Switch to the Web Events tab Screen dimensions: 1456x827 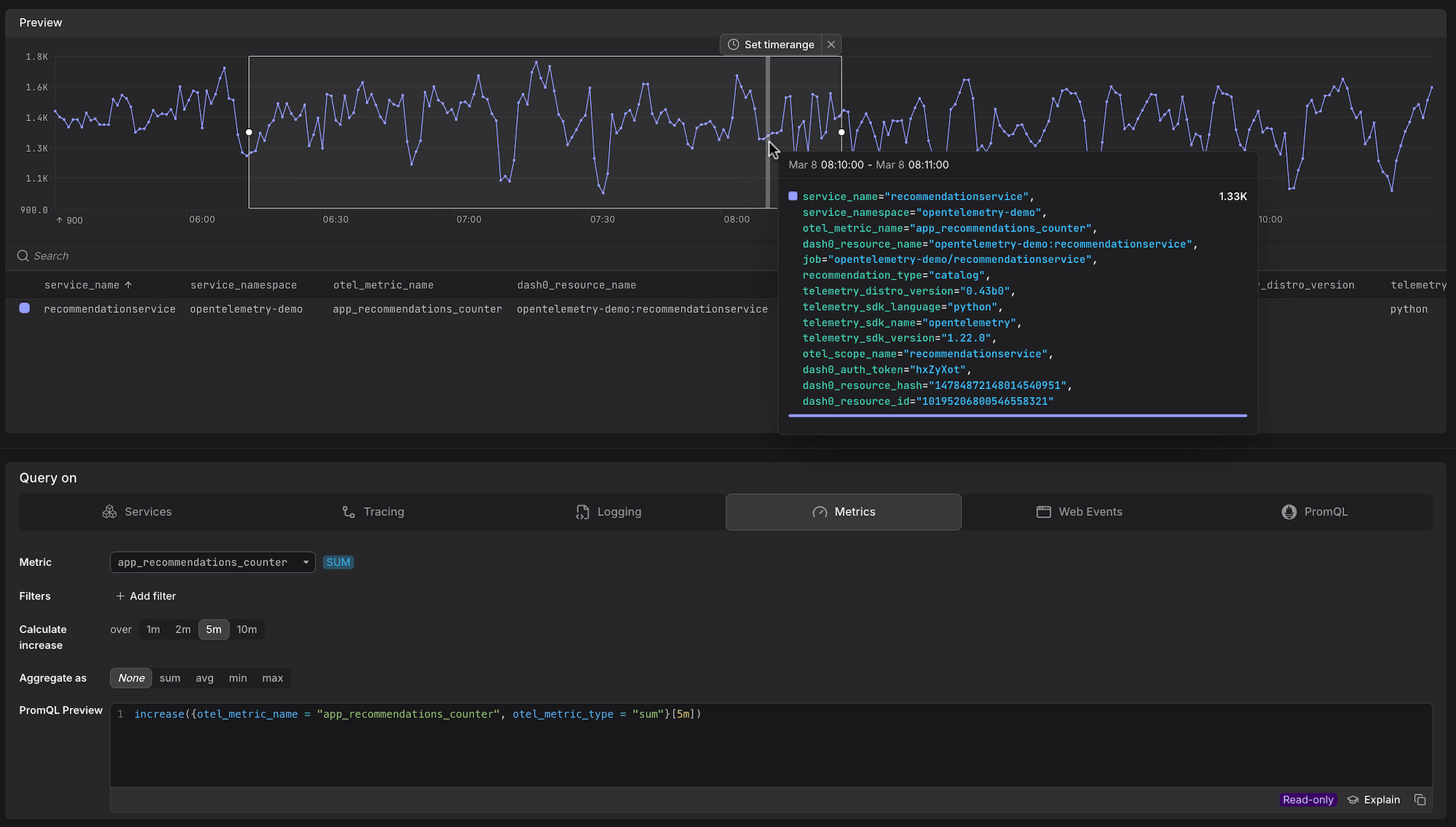click(1090, 511)
